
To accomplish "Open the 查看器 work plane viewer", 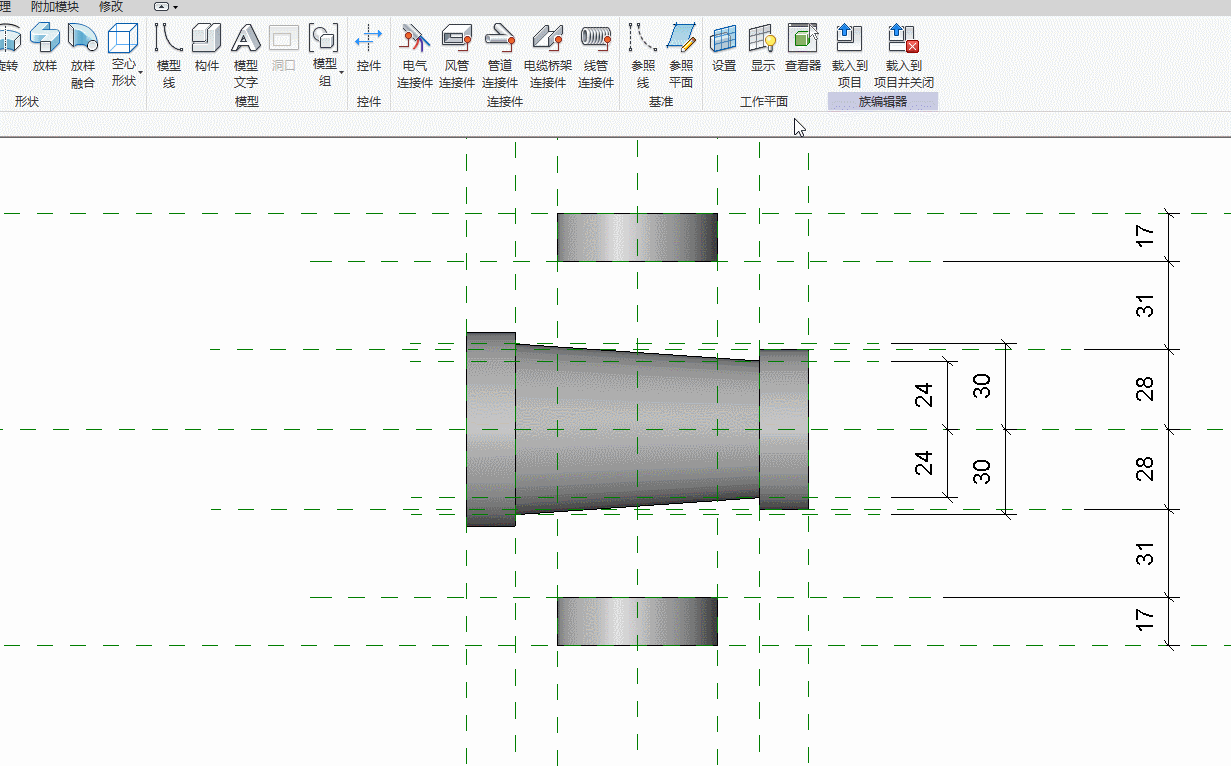I will tap(803, 48).
